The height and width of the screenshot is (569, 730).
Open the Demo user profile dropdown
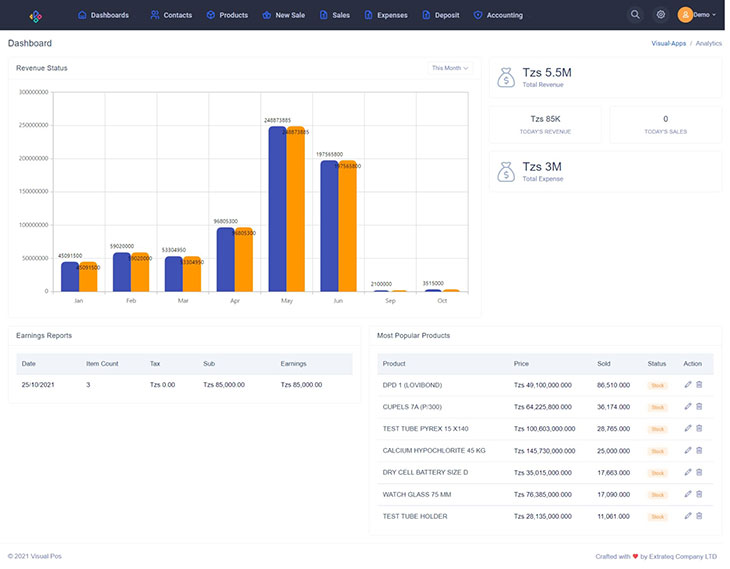[x=697, y=15]
